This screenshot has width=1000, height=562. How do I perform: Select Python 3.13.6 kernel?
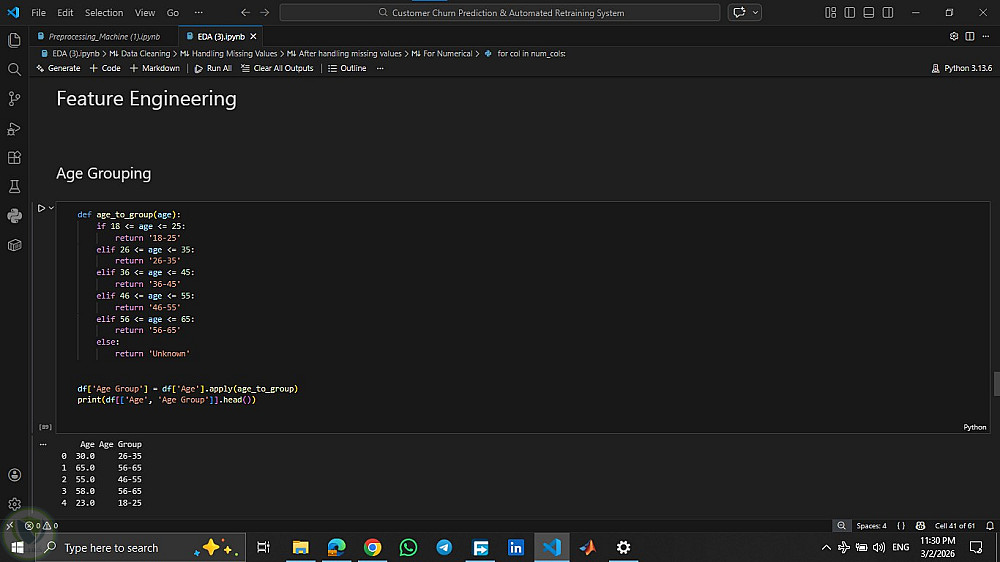(962, 68)
